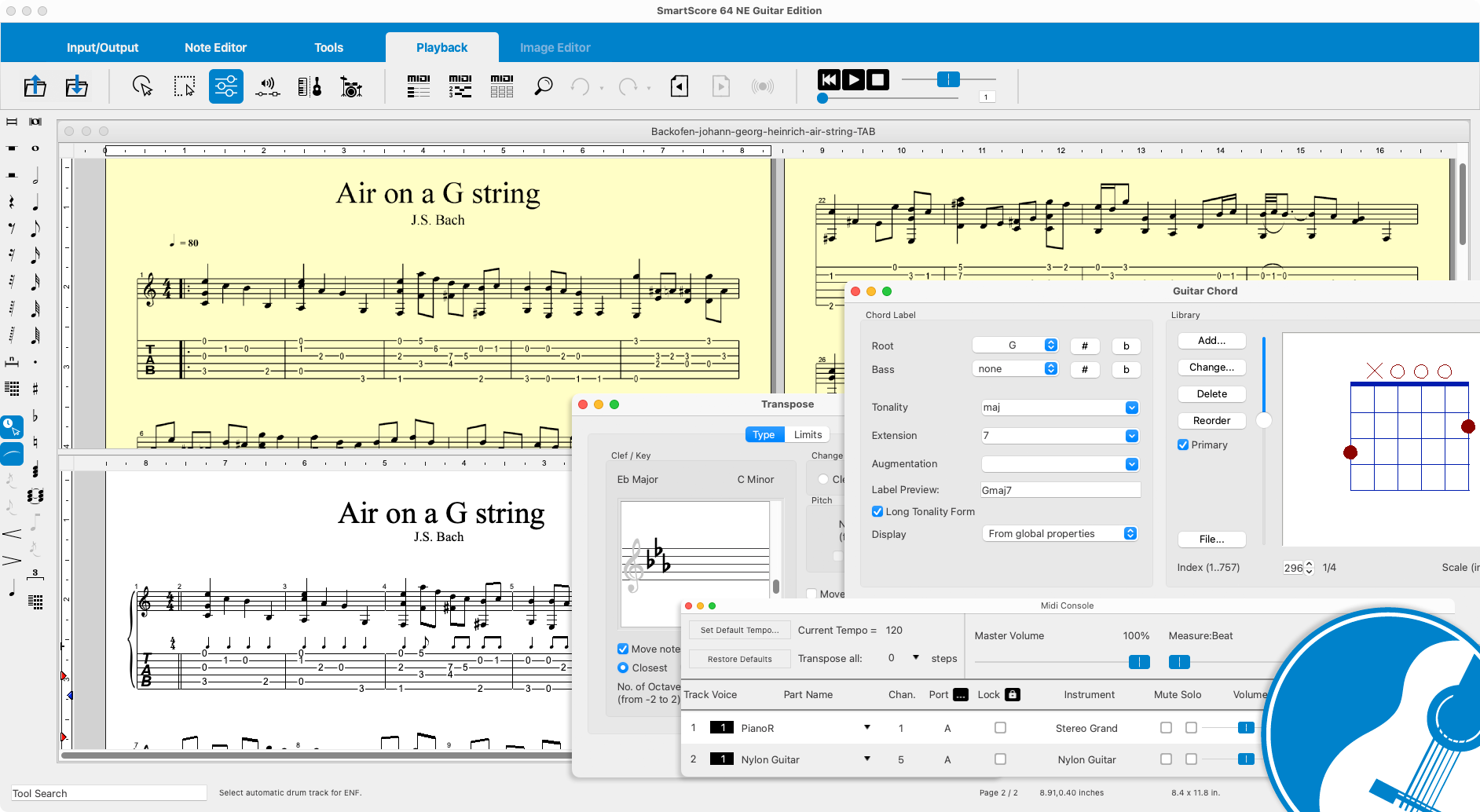Expand the Extension dropdown showing 7

1060,436
